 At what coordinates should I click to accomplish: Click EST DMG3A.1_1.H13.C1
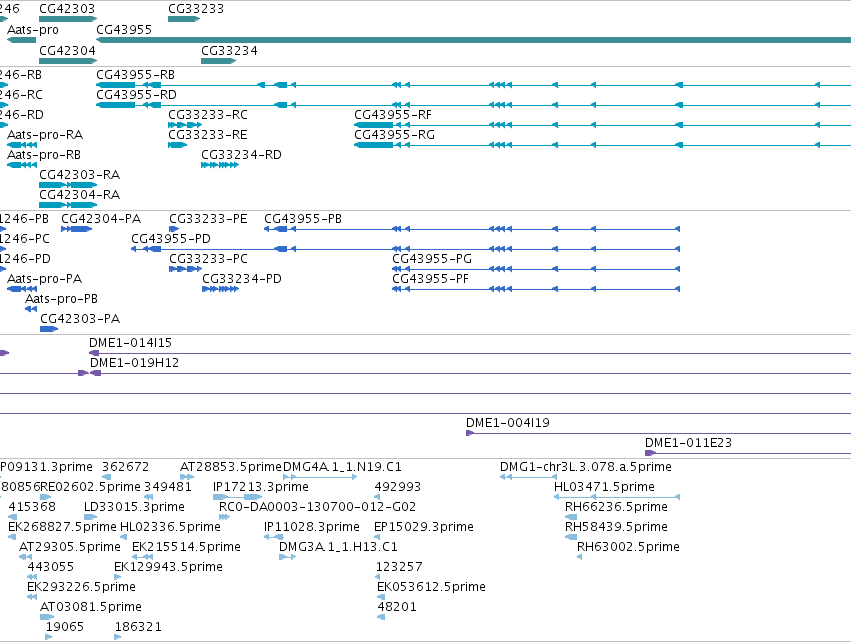point(338,547)
